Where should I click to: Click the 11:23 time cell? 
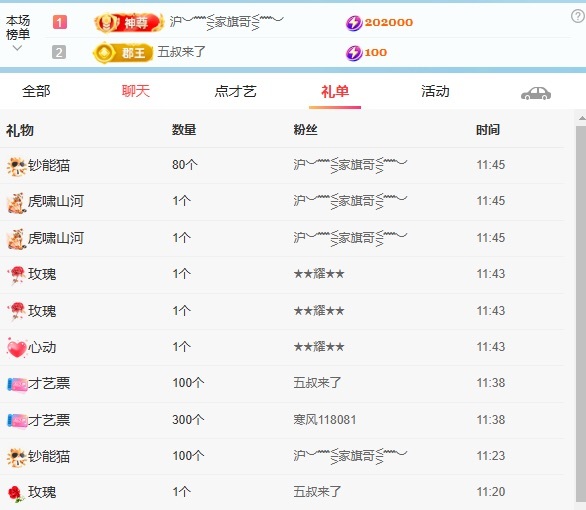[x=491, y=456]
